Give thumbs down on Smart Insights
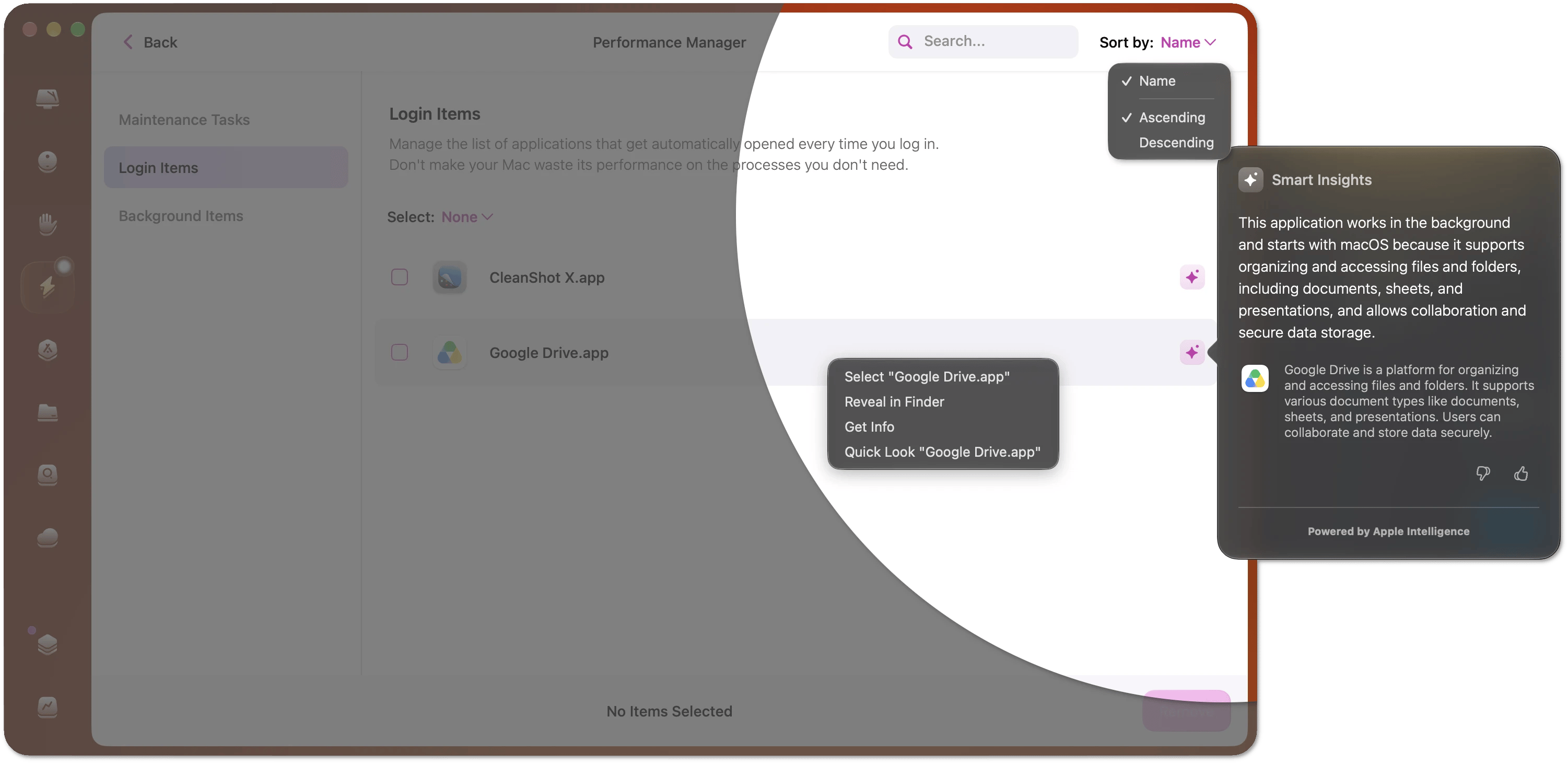 (1483, 473)
